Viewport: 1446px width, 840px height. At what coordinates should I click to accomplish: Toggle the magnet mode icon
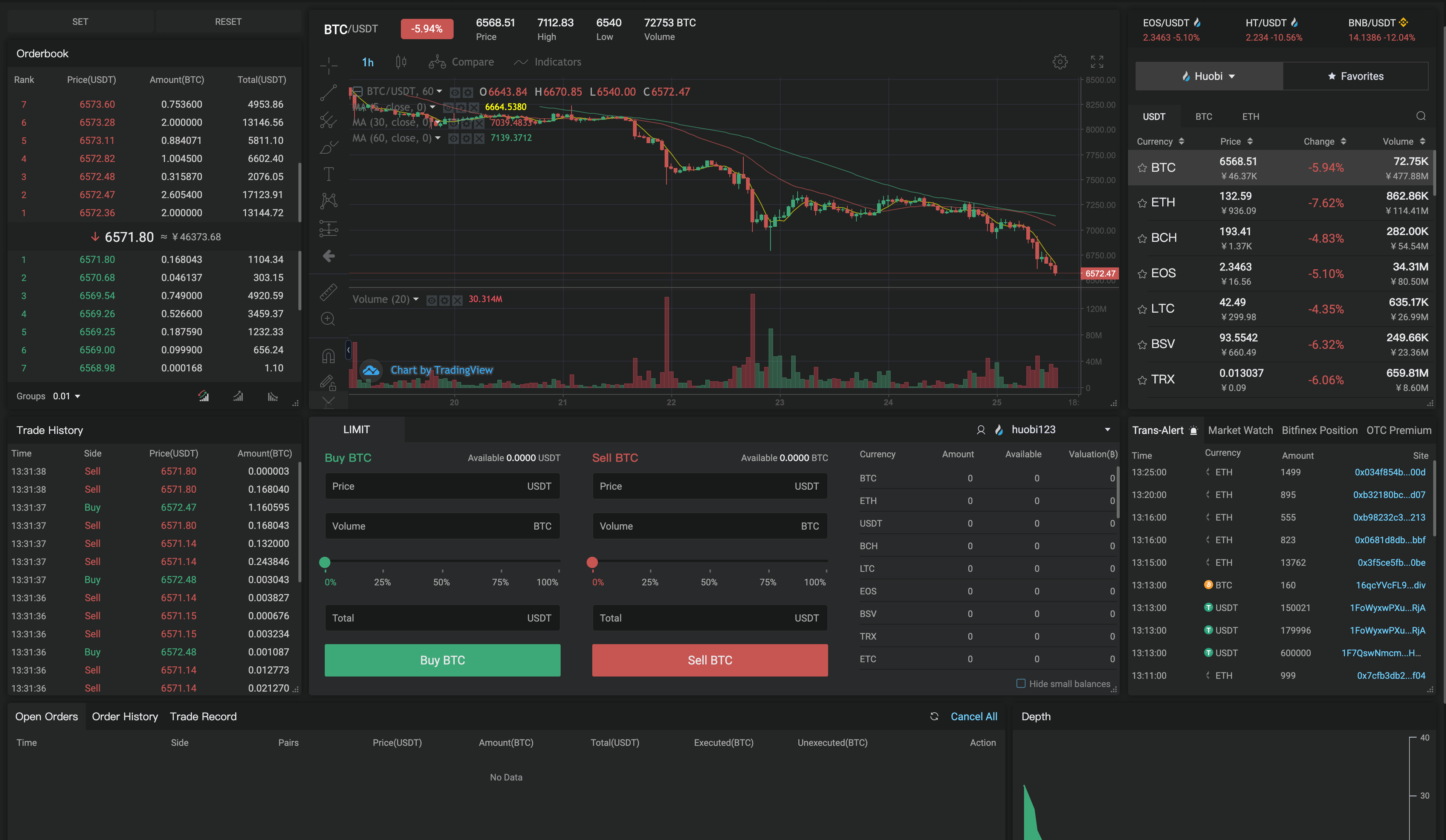tap(328, 356)
